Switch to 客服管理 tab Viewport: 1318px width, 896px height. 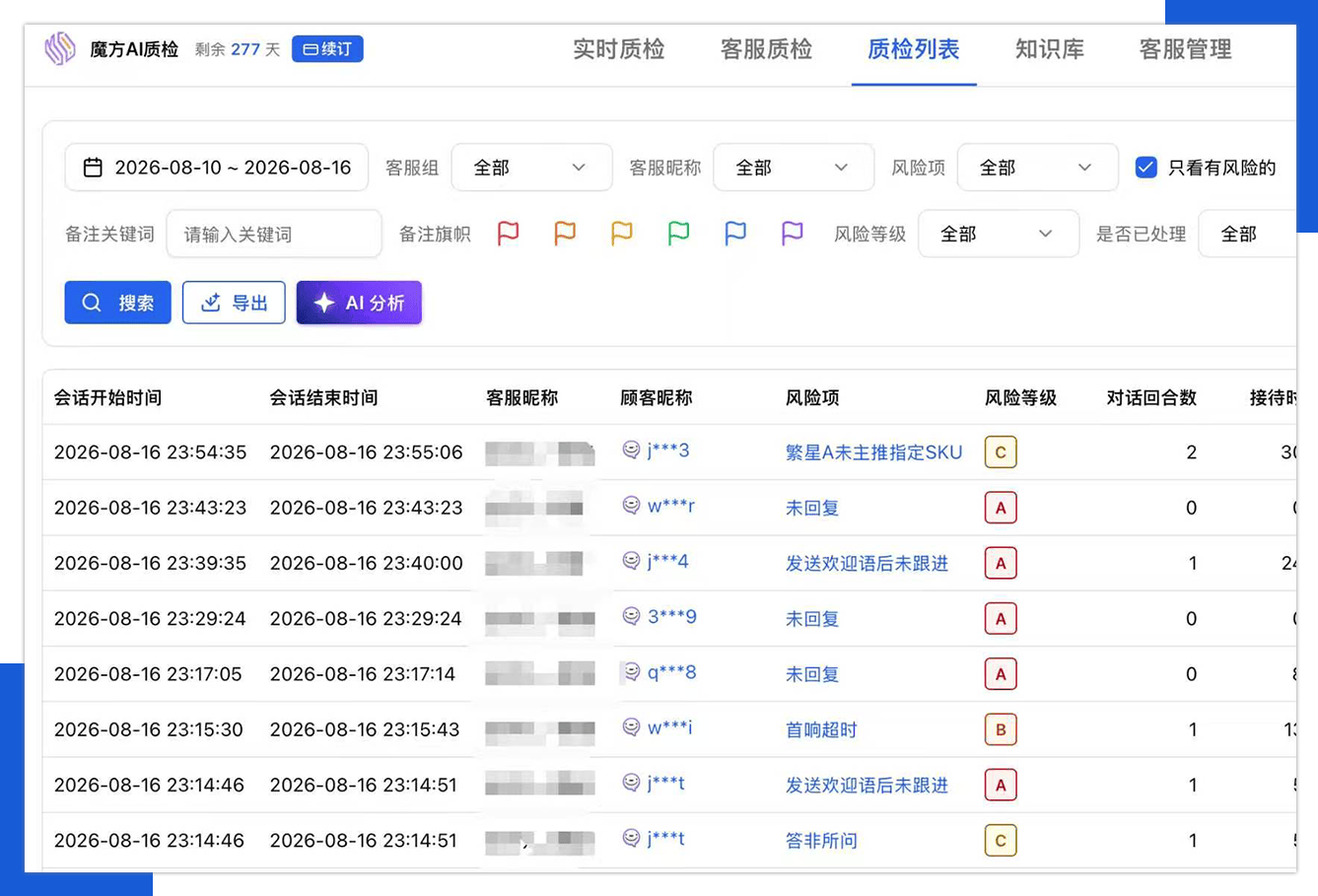1186,49
